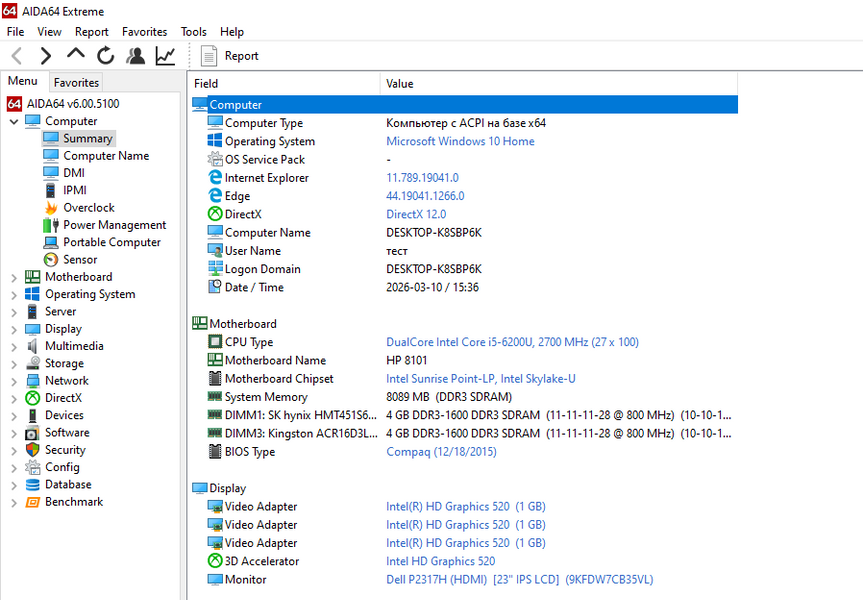The width and height of the screenshot is (863, 600).
Task: Select Summary in the tree
Action: 88,138
